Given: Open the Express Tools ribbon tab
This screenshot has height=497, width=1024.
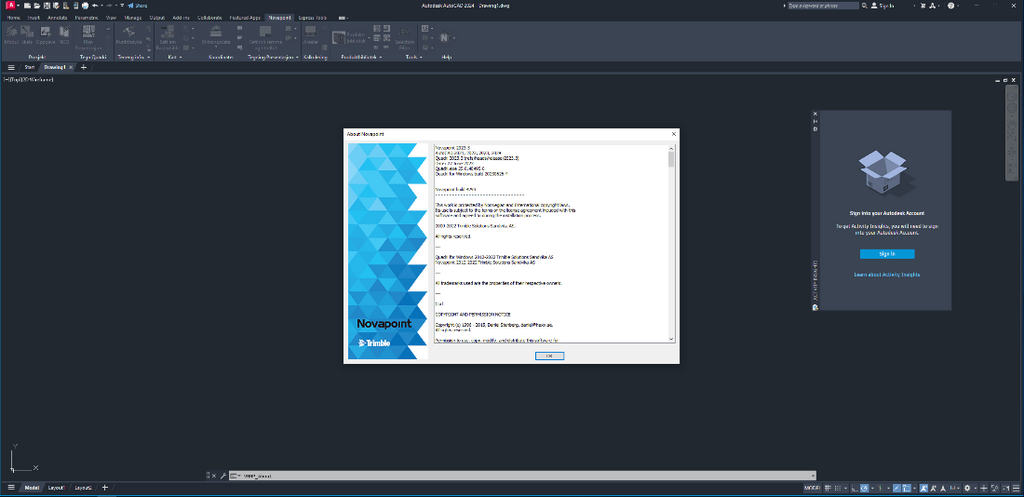Looking at the screenshot, I should [x=312, y=17].
